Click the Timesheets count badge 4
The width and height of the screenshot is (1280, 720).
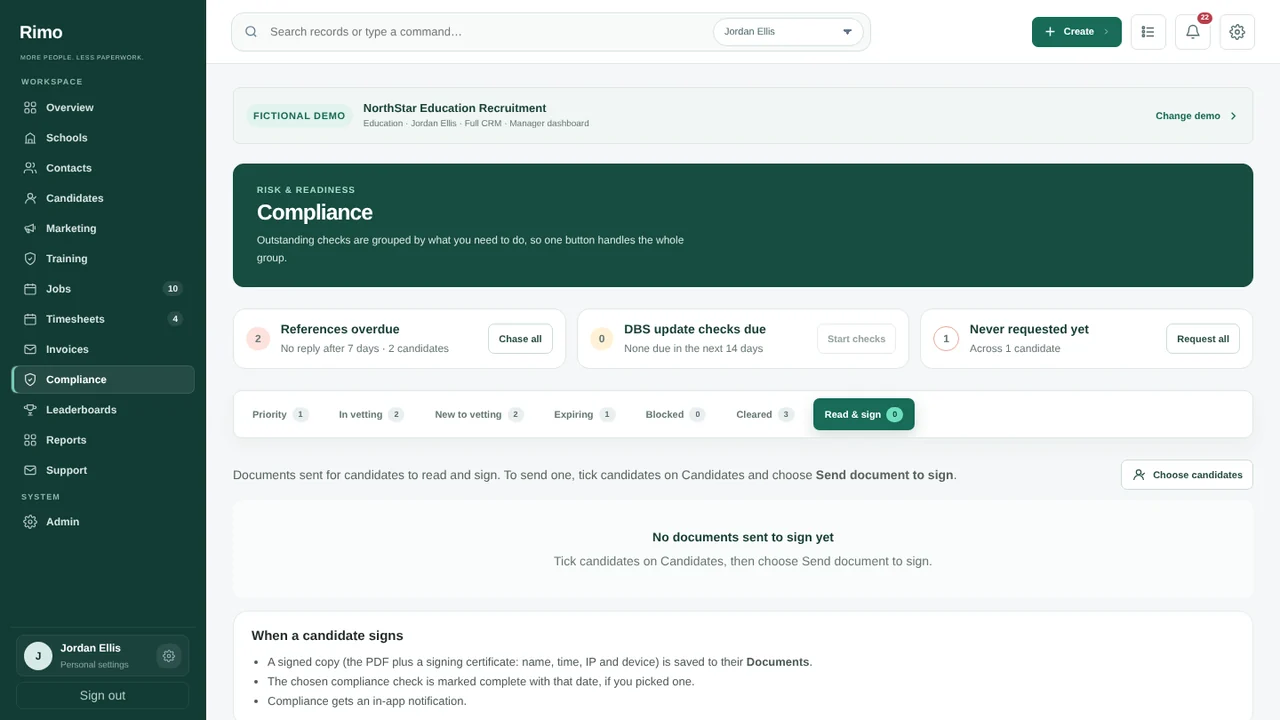[x=175, y=319]
